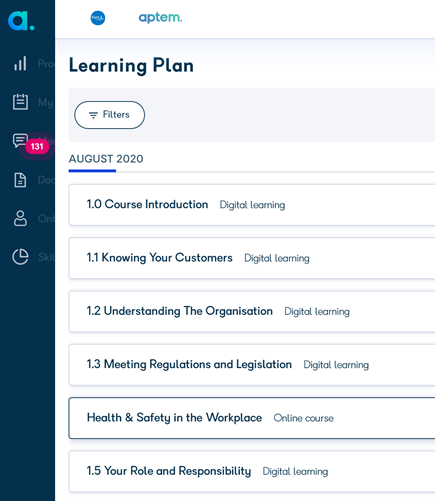Open Health & Safety in the Workplace course
The image size is (435, 501).
pyautogui.click(x=252, y=418)
